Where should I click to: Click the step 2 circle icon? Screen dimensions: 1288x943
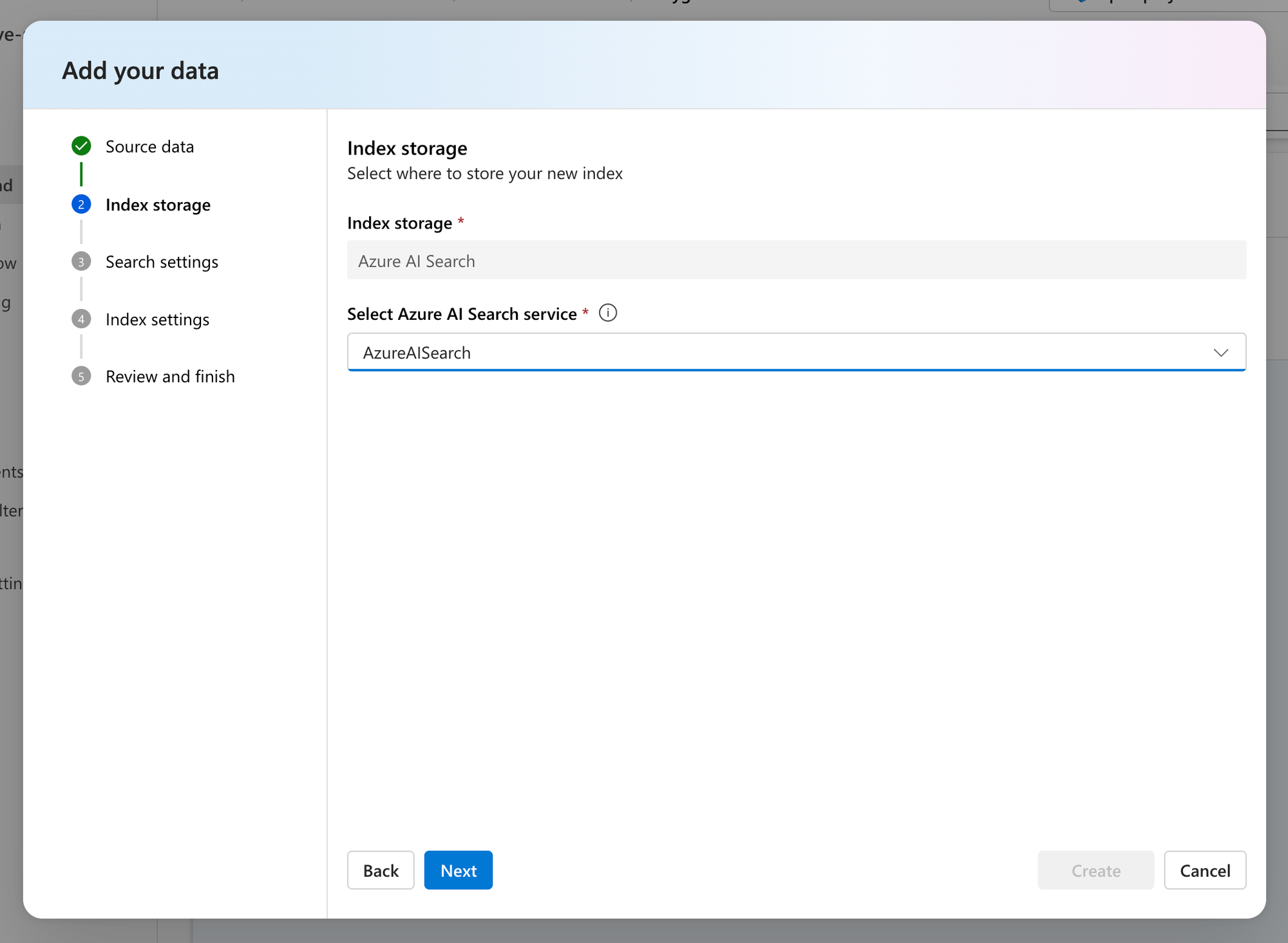click(x=81, y=205)
